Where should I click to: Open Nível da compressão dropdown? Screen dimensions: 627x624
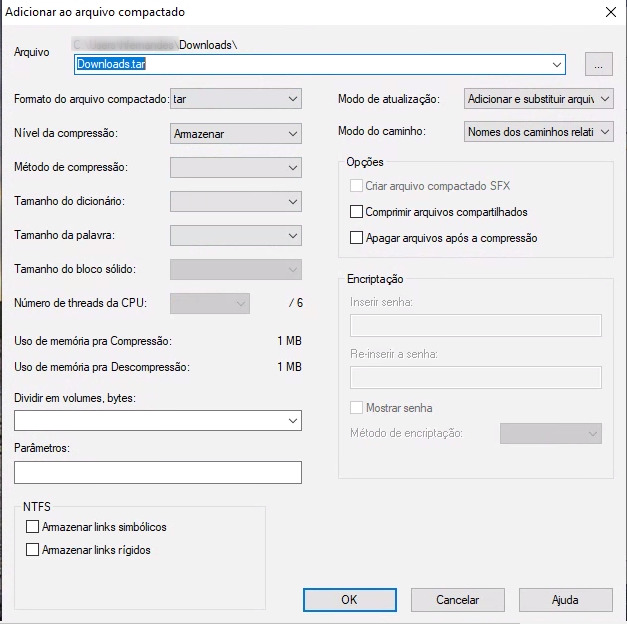click(236, 134)
